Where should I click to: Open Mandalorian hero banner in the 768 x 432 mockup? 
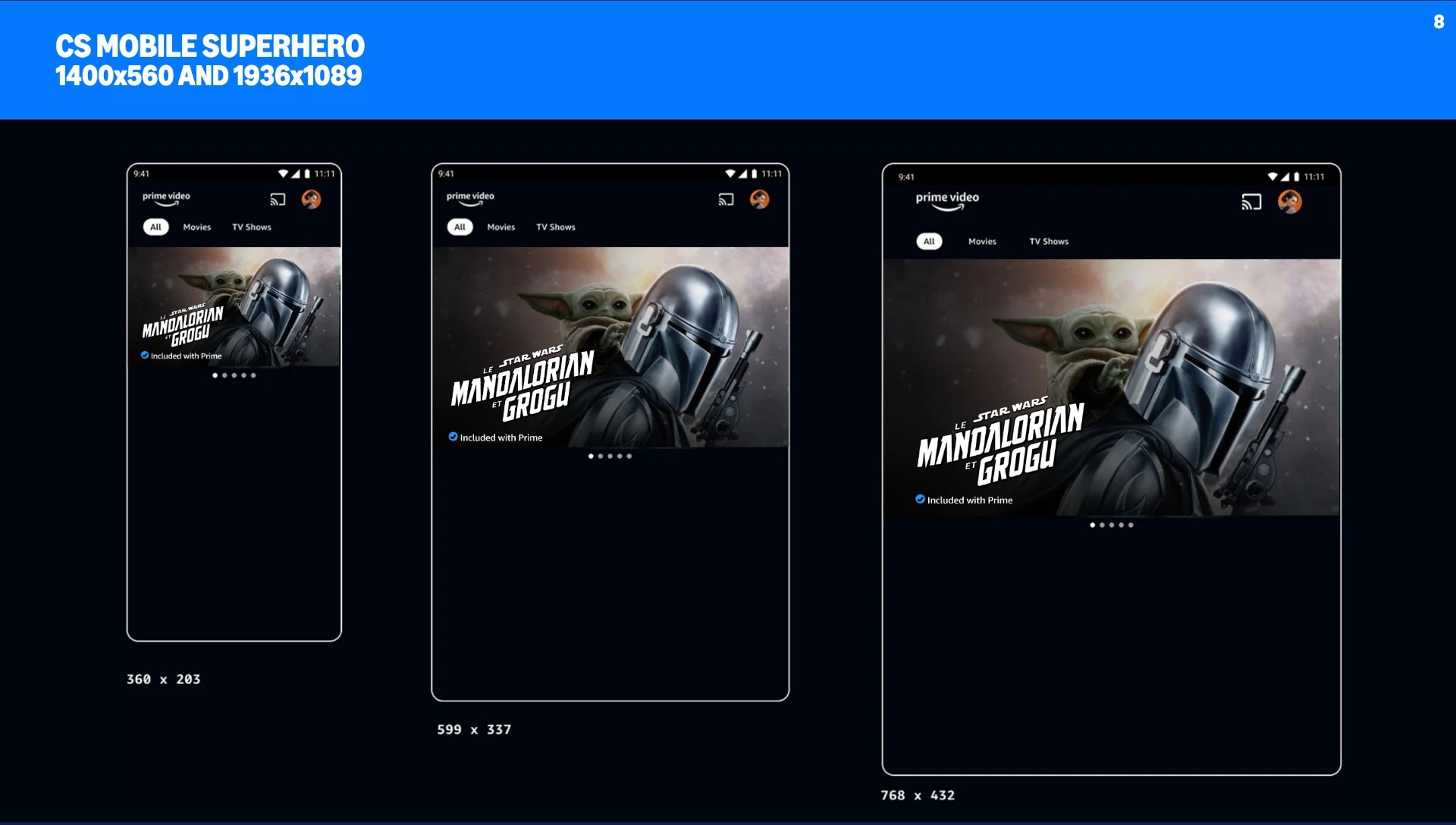click(x=1112, y=387)
